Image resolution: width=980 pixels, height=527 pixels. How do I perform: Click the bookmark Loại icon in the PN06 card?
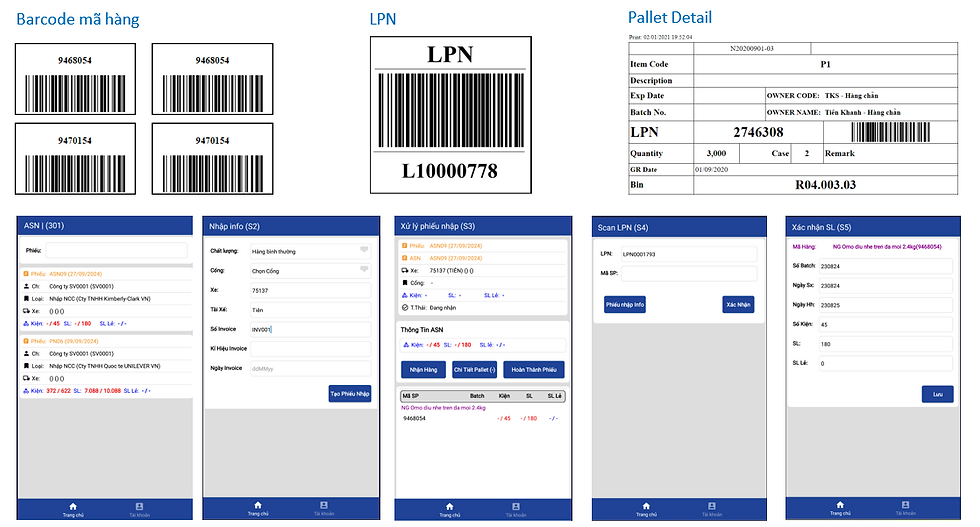(26, 366)
